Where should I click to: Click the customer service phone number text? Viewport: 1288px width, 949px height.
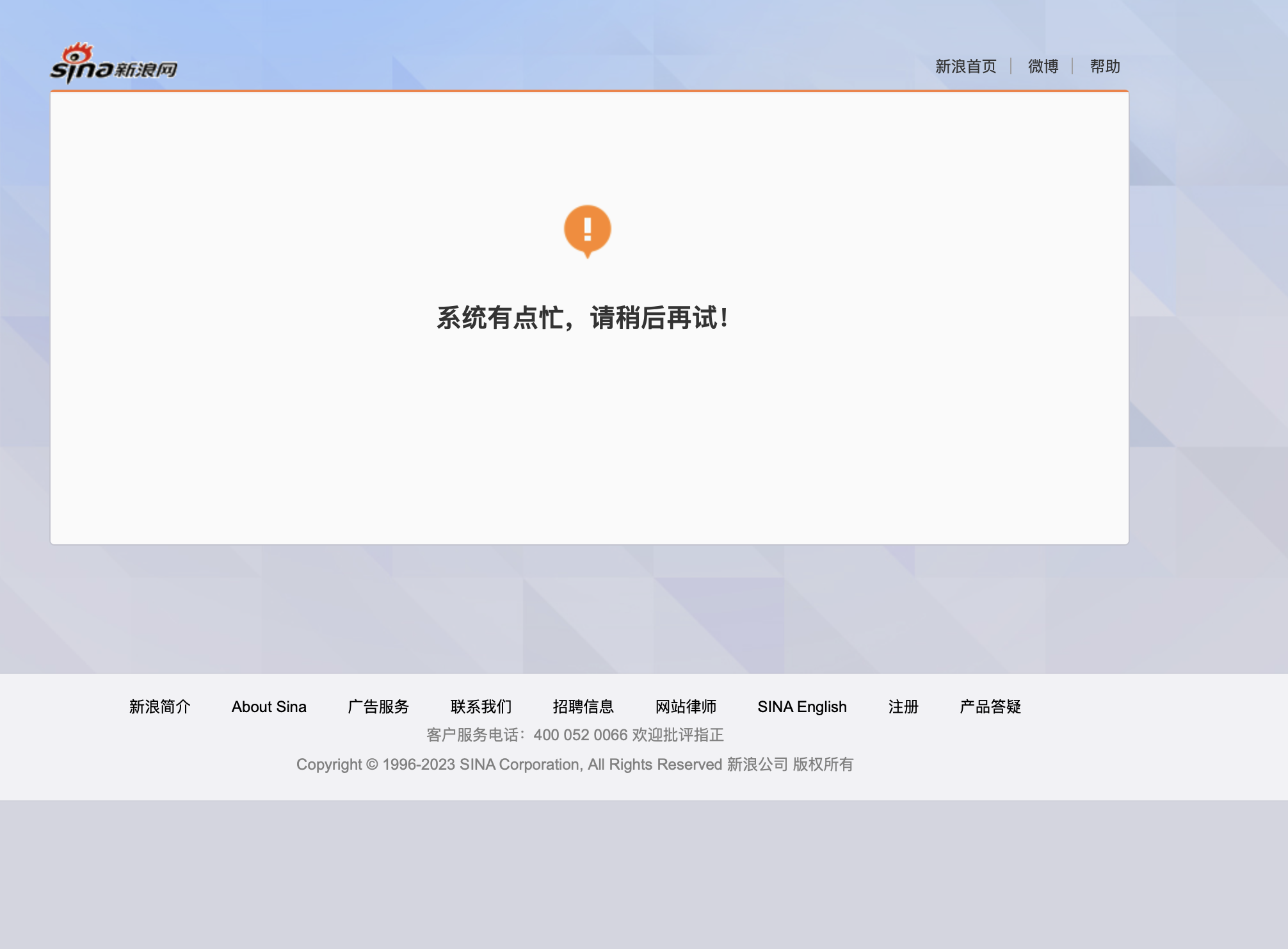coord(580,735)
